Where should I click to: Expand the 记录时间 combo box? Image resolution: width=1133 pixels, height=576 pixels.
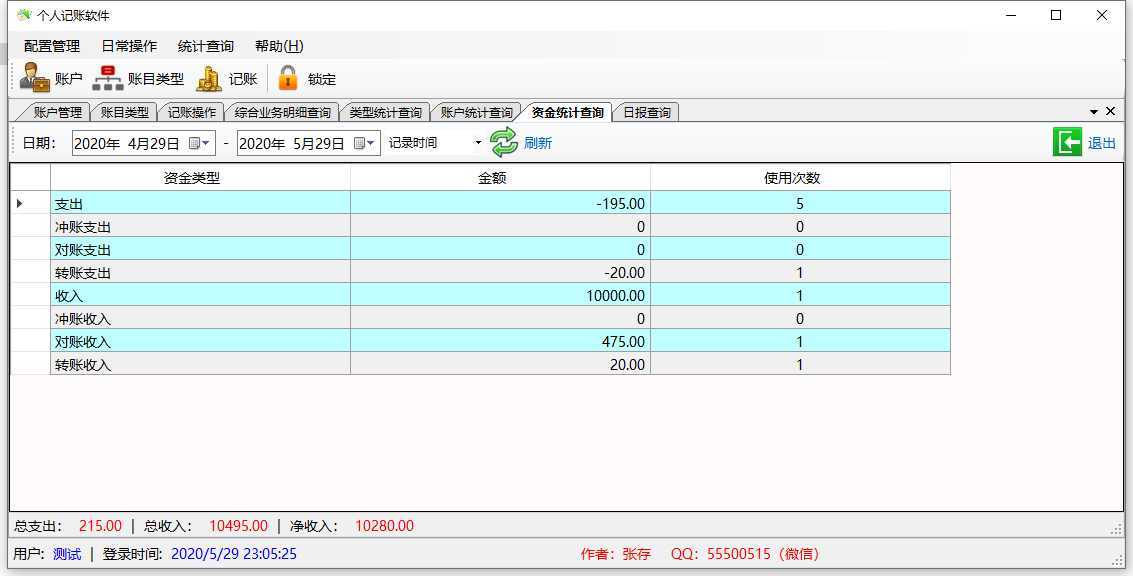[477, 143]
